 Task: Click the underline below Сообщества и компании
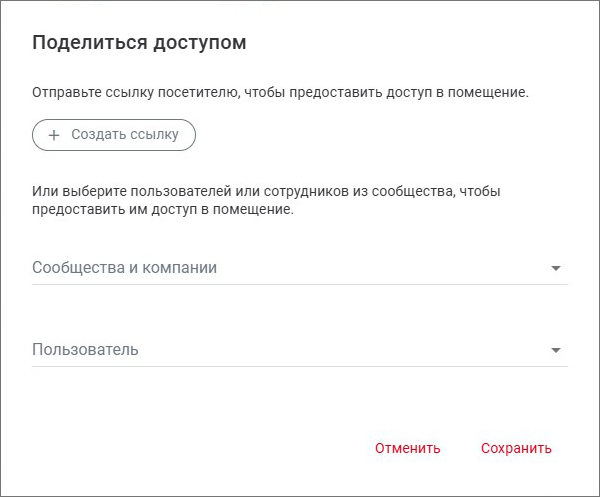pos(300,284)
